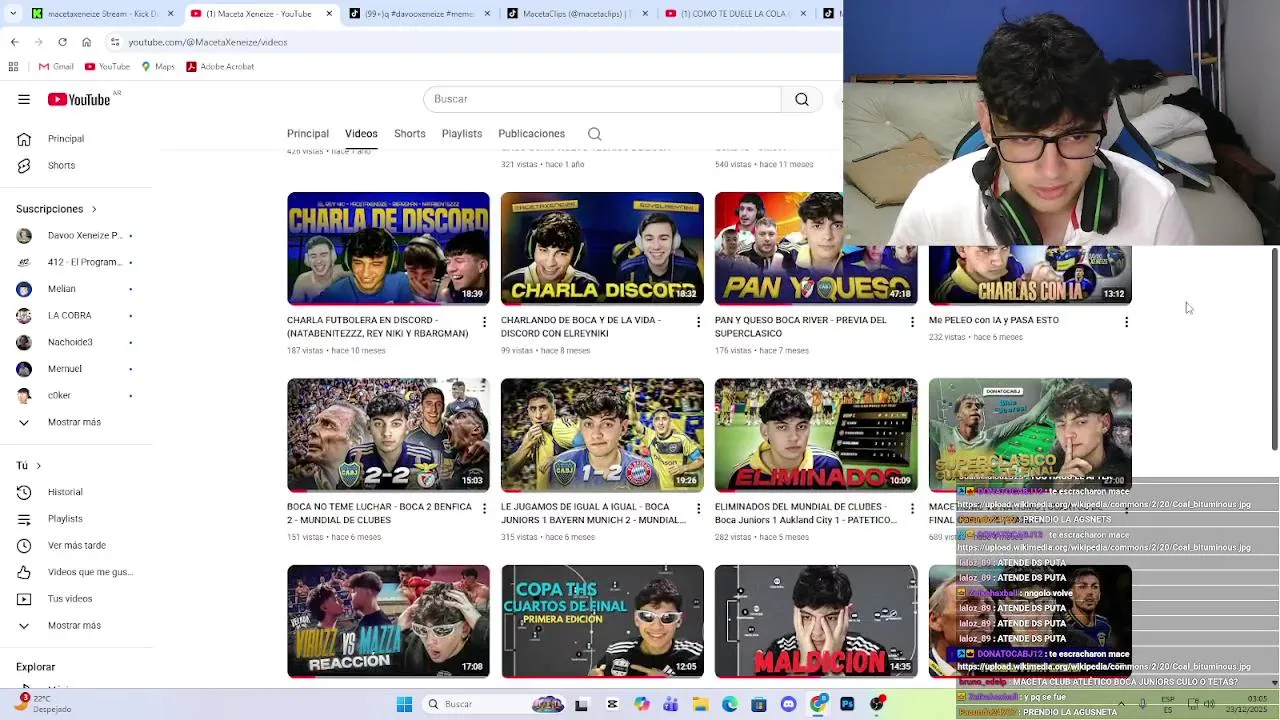Open Davoo Xeneize subscription channel
Image resolution: width=1280 pixels, height=720 pixels.
(x=75, y=236)
